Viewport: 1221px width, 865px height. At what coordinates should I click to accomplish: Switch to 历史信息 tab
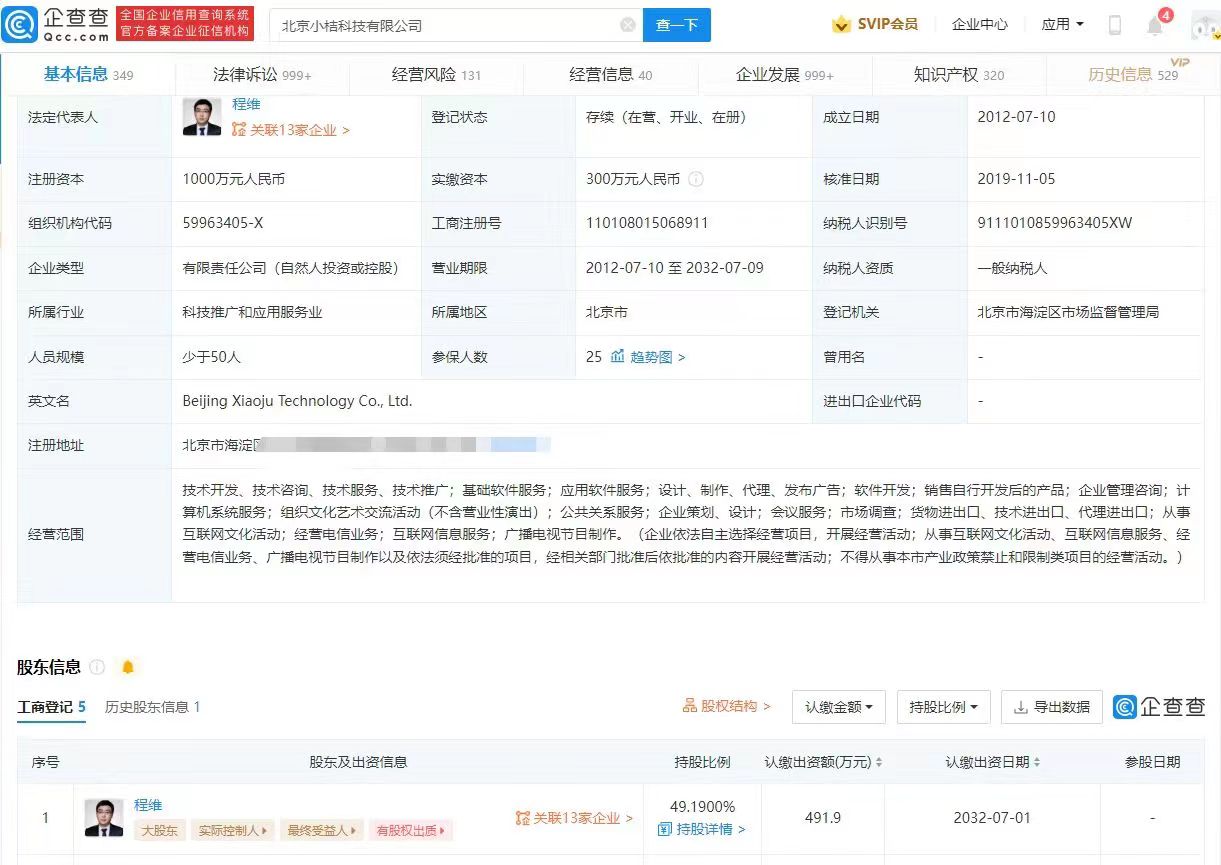pyautogui.click(x=1133, y=75)
